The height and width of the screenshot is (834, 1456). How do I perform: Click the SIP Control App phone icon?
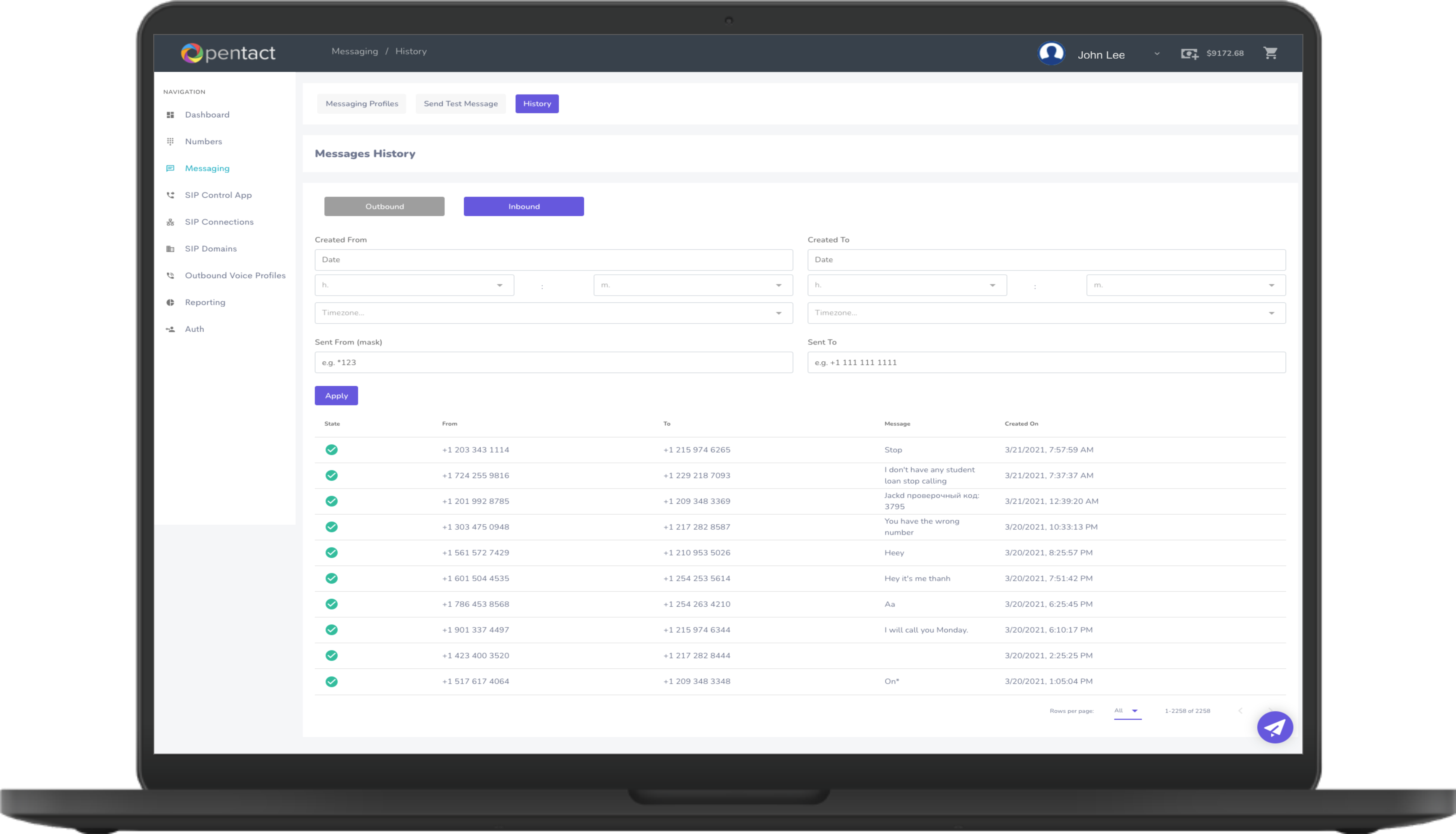[x=170, y=195]
